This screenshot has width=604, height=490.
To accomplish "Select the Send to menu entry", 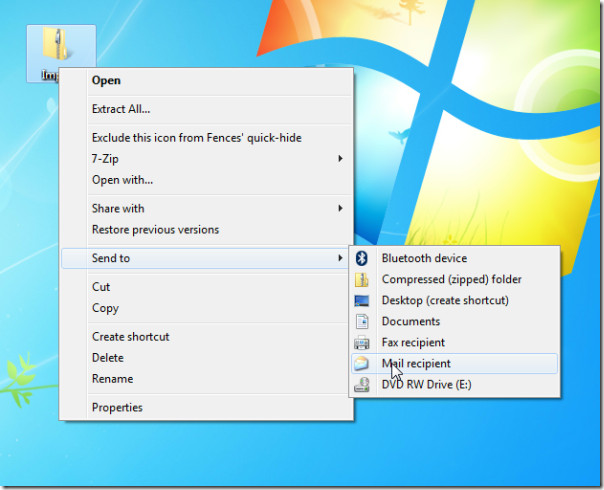I will 205,258.
